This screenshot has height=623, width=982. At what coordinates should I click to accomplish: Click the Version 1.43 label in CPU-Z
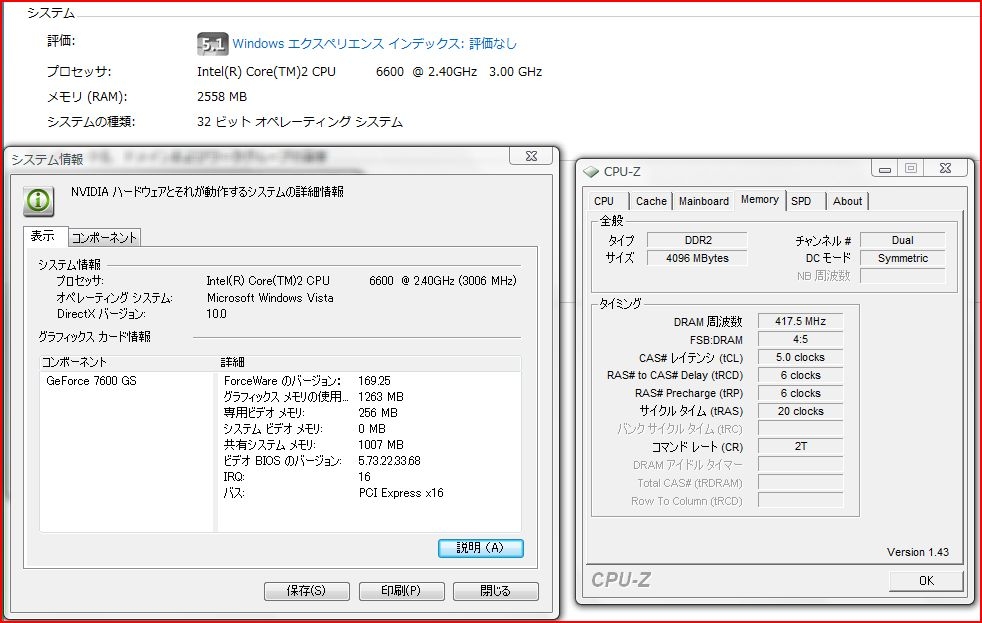pos(917,552)
